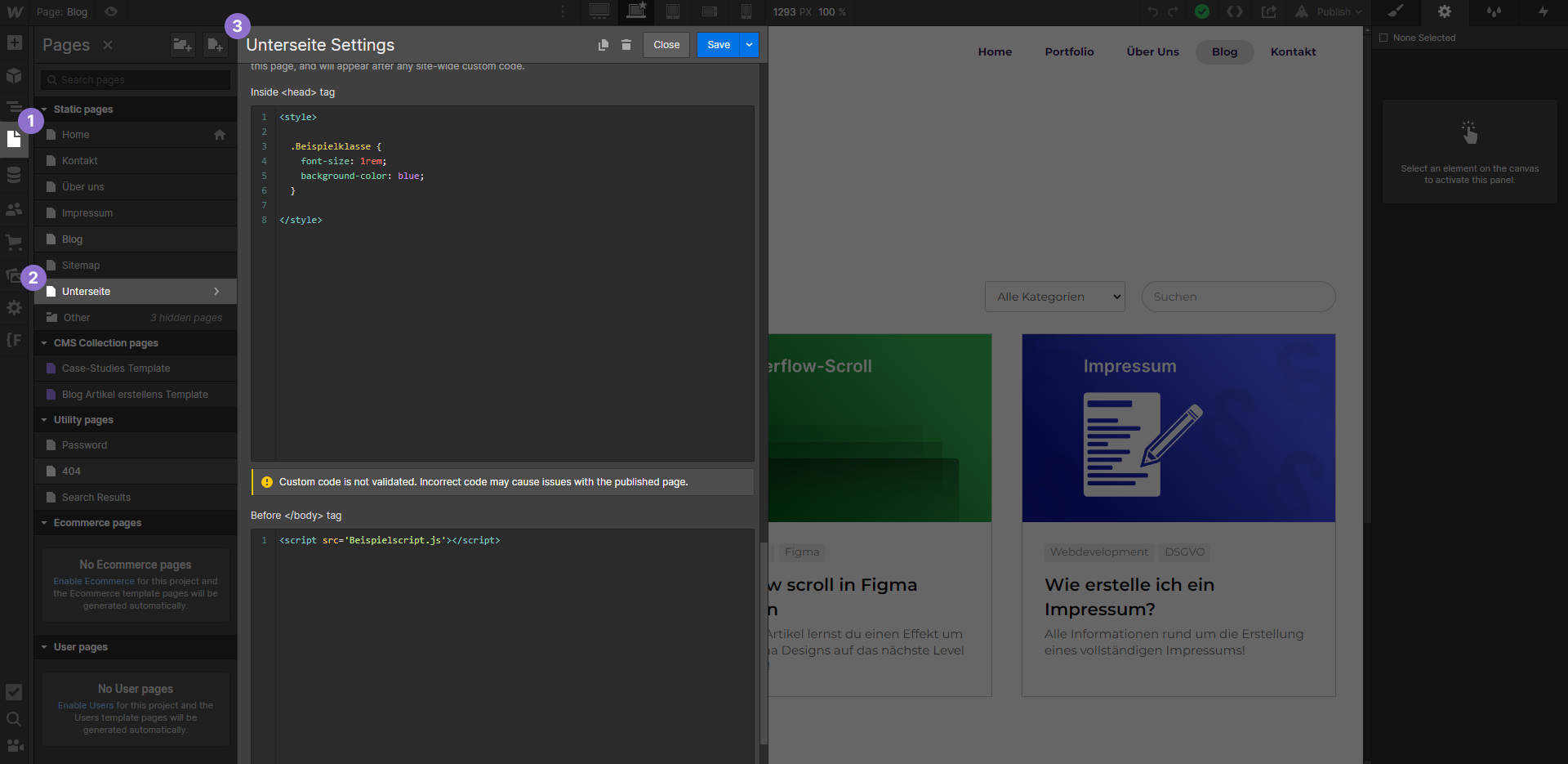Duplicate the Unterseite page
This screenshot has height=764, width=1568.
[x=604, y=45]
